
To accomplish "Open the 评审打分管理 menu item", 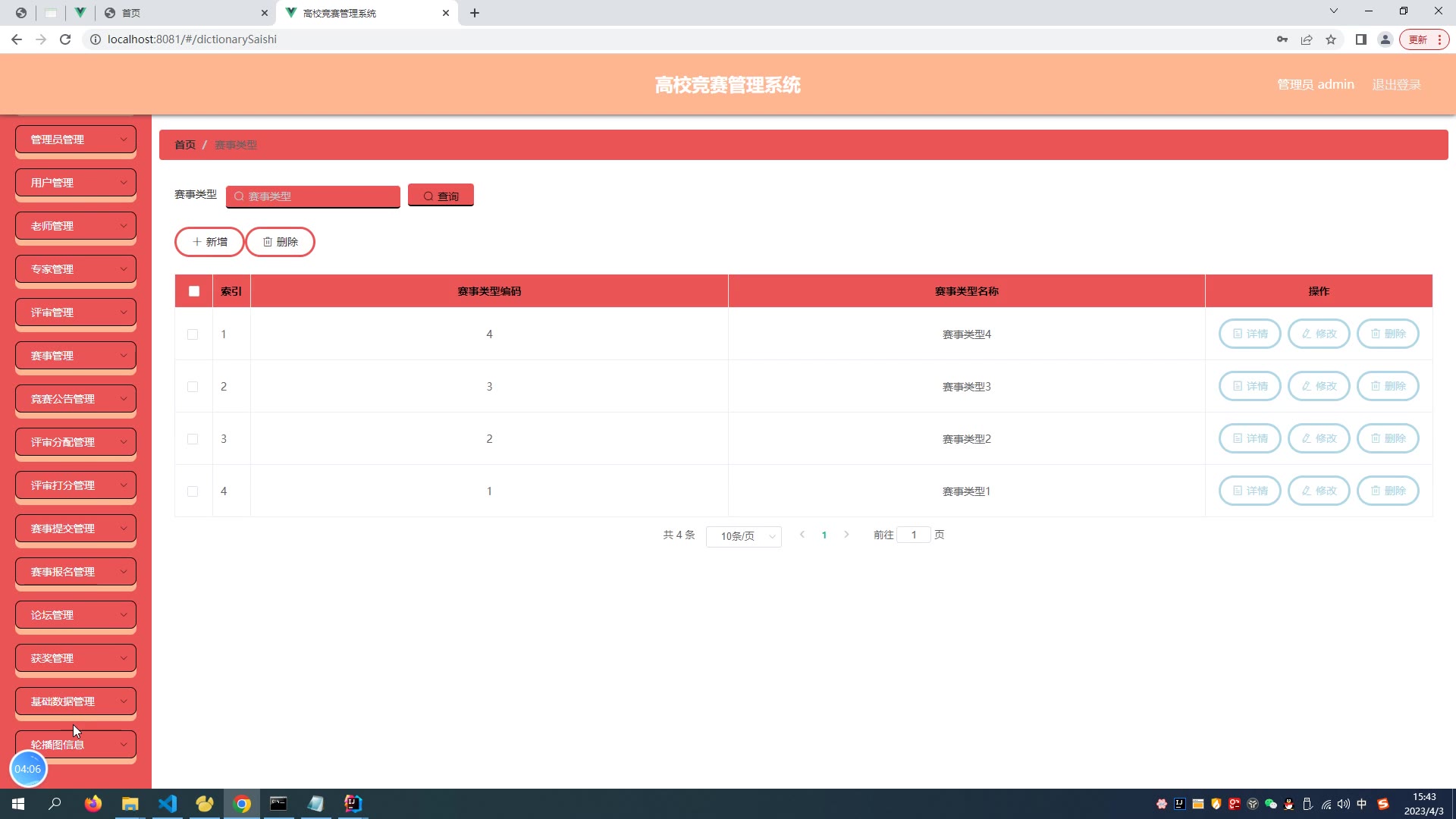I will coord(76,485).
